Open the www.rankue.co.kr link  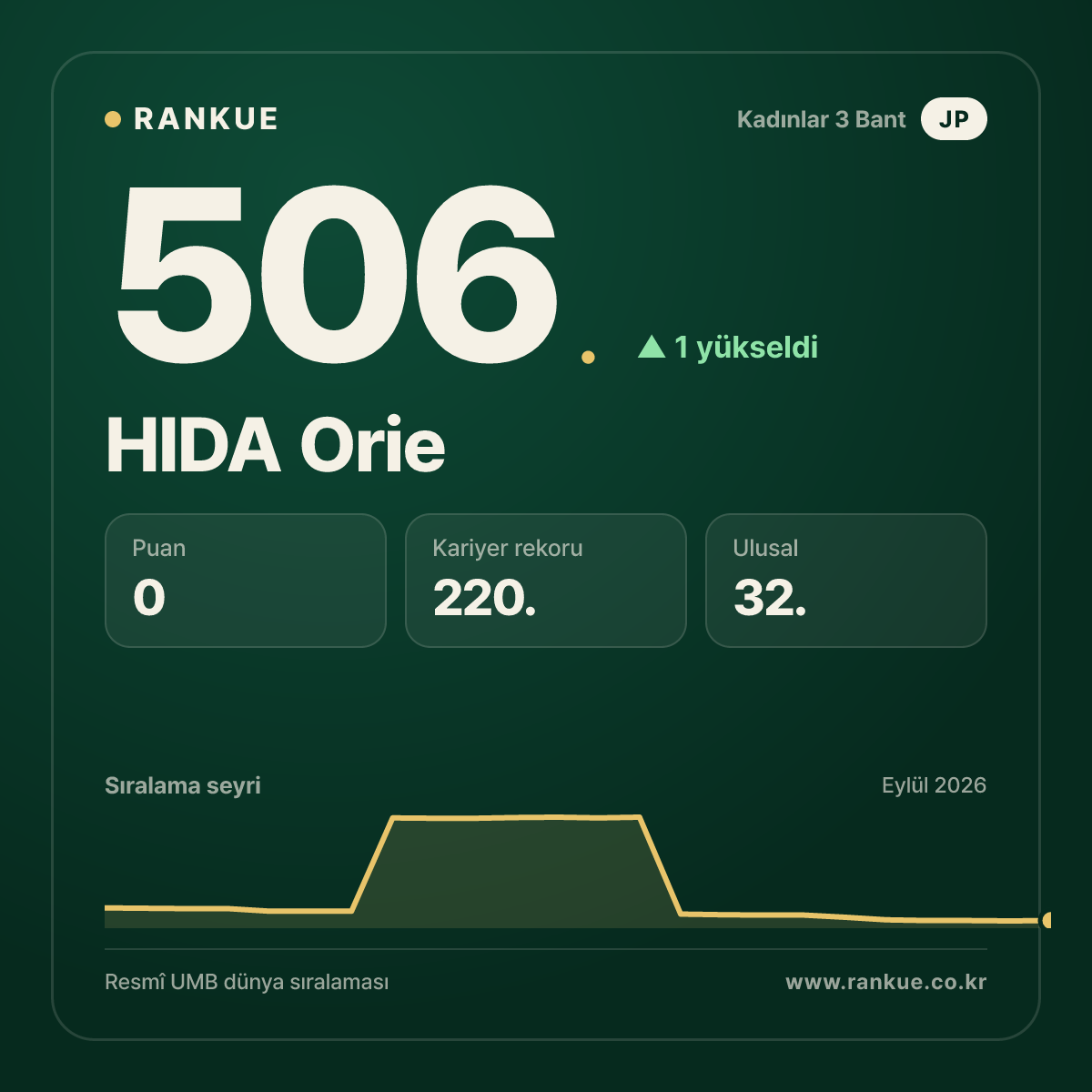(886, 982)
